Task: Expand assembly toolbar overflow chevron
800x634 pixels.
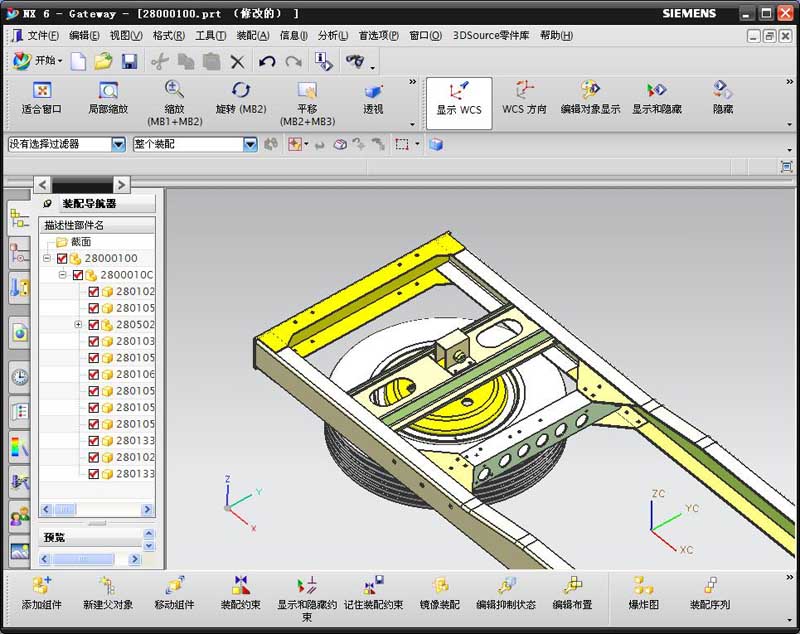Action: coord(790,577)
